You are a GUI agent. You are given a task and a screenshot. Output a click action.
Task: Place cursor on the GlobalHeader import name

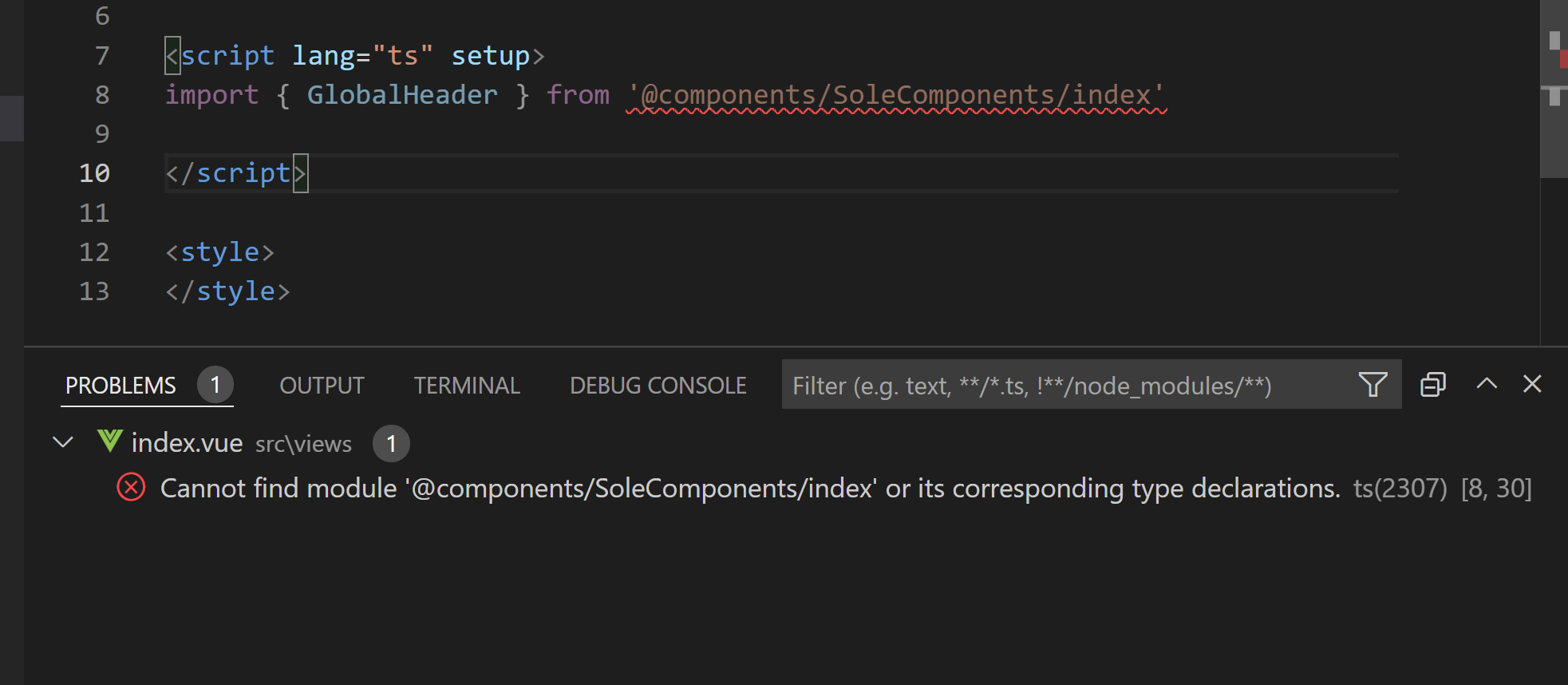point(402,95)
